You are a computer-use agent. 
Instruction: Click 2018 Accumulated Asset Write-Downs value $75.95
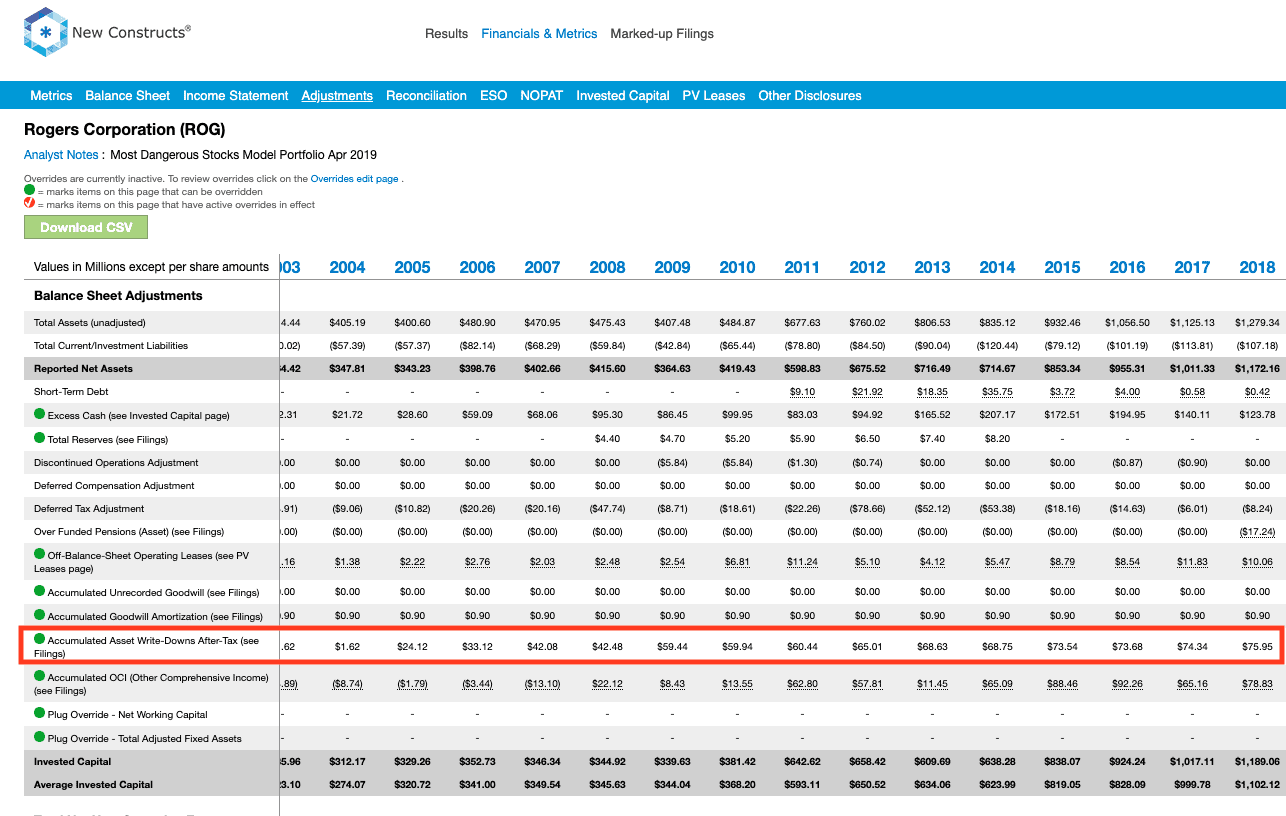coord(1257,647)
